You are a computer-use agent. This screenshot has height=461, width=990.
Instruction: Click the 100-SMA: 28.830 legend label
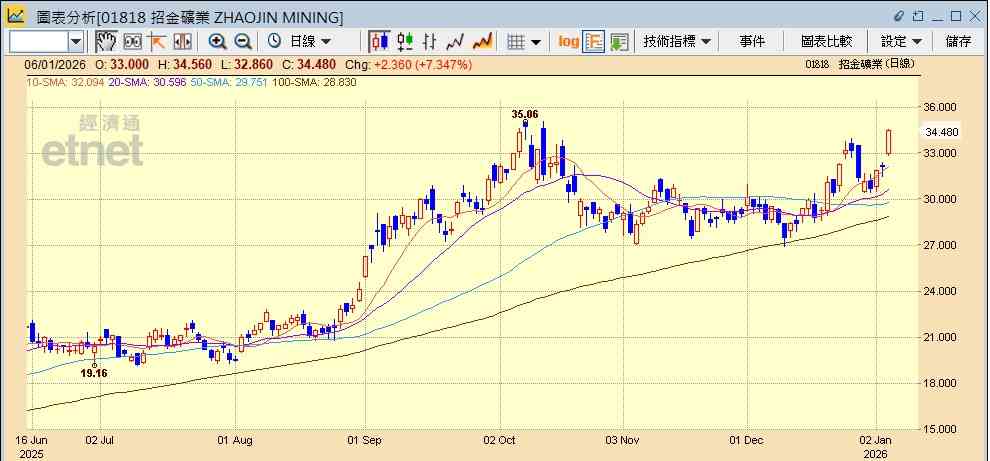point(314,82)
